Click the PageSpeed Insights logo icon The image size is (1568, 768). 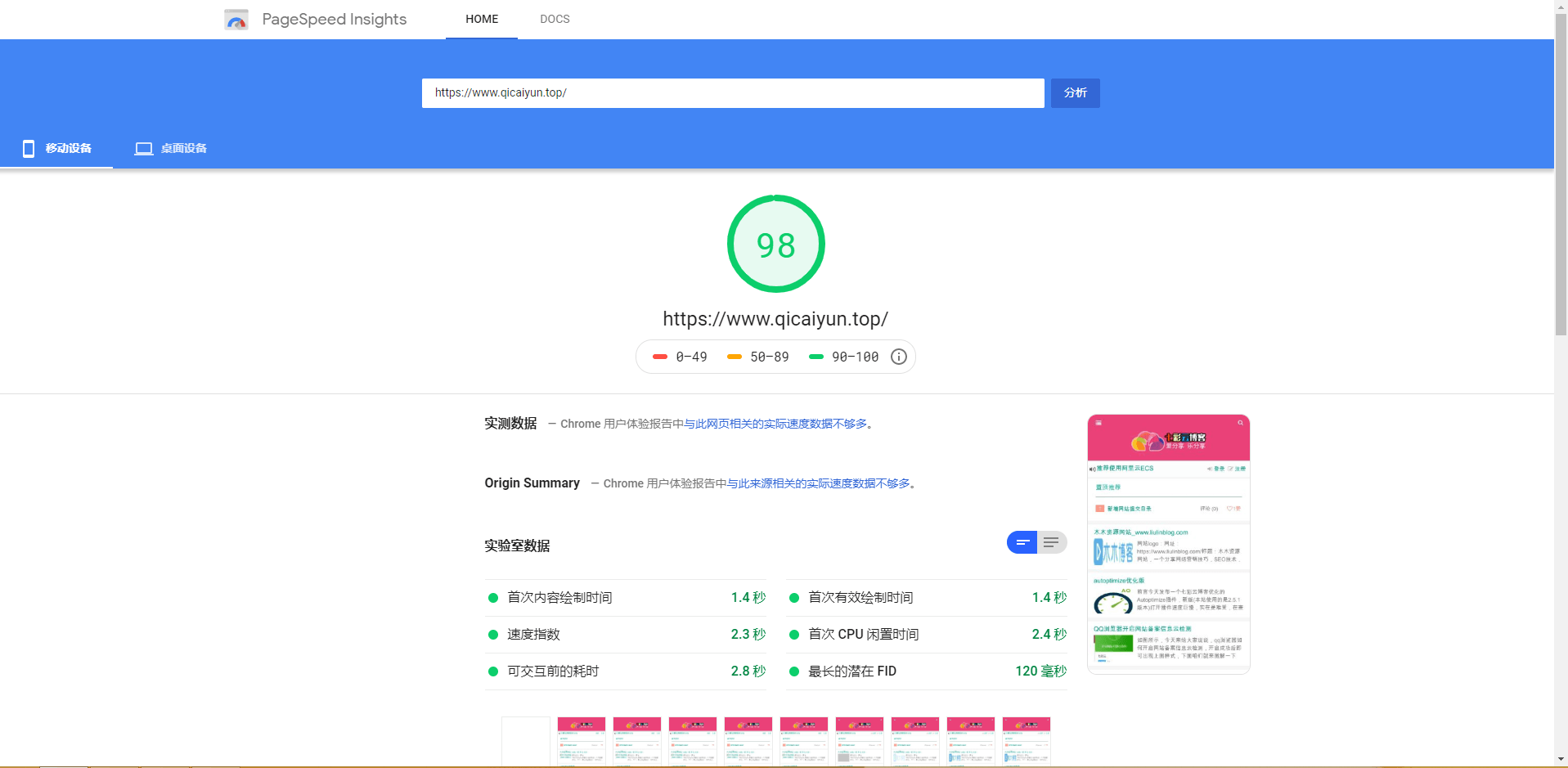coord(236,20)
